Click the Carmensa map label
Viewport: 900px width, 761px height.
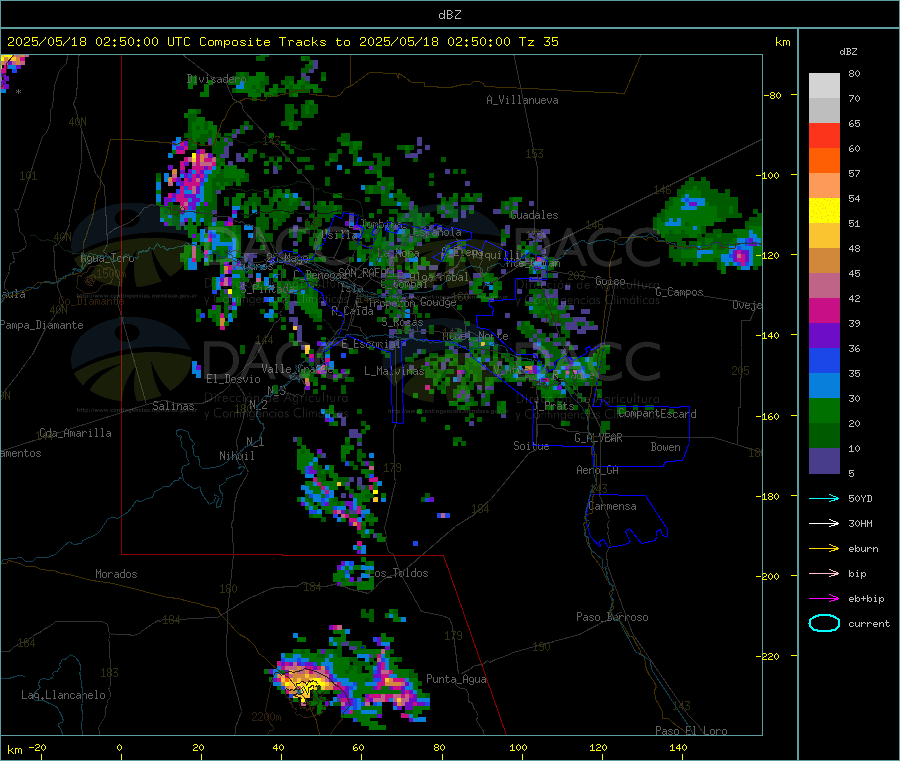[x=612, y=506]
